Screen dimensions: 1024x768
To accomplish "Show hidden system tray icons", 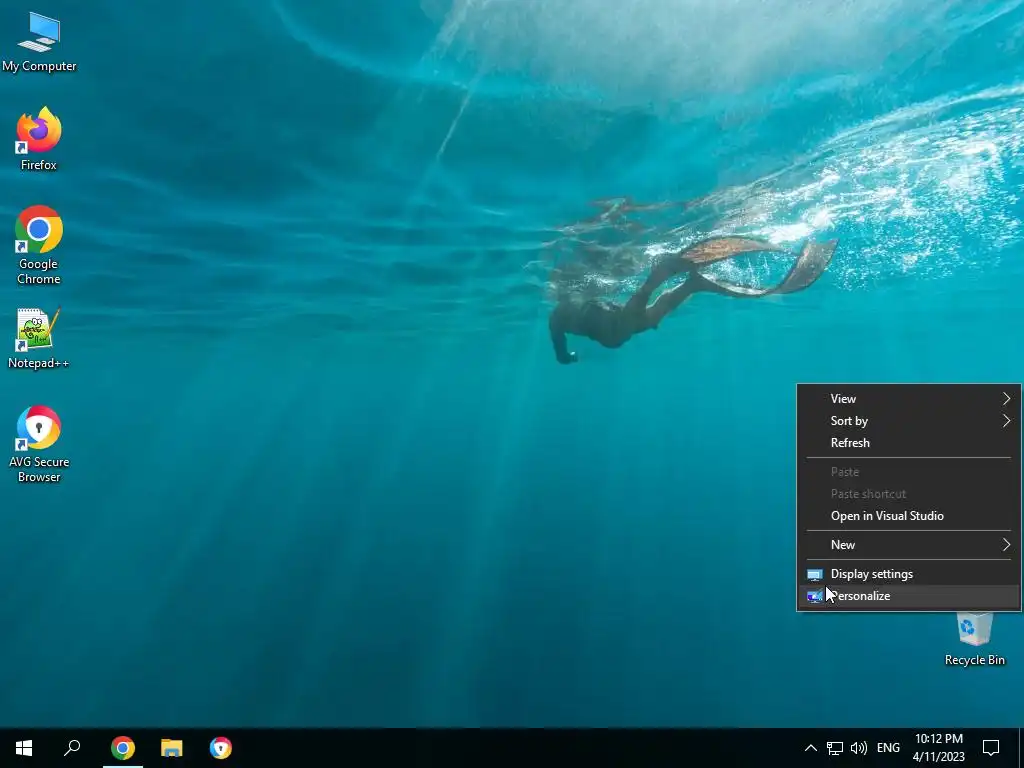I will tap(810, 748).
